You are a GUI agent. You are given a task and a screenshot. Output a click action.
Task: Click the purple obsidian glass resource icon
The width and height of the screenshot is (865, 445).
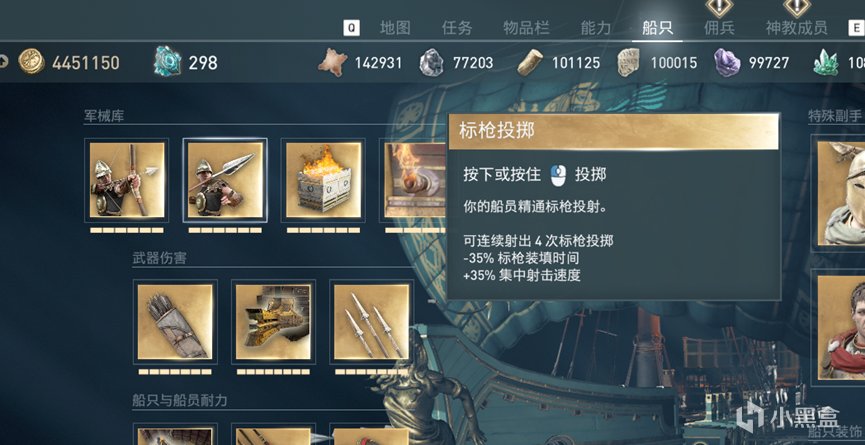pos(727,62)
